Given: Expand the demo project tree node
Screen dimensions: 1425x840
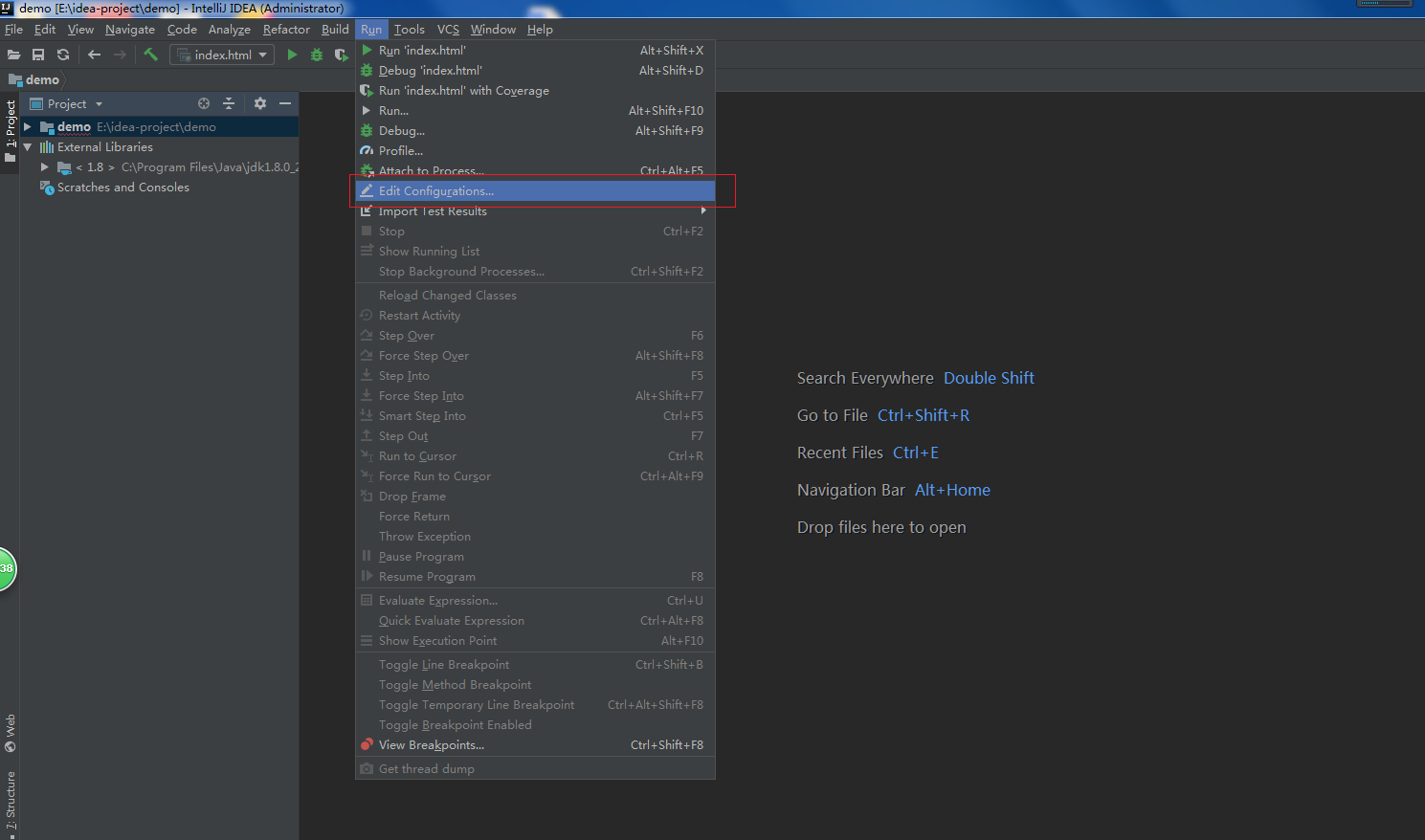Looking at the screenshot, I should tap(28, 126).
